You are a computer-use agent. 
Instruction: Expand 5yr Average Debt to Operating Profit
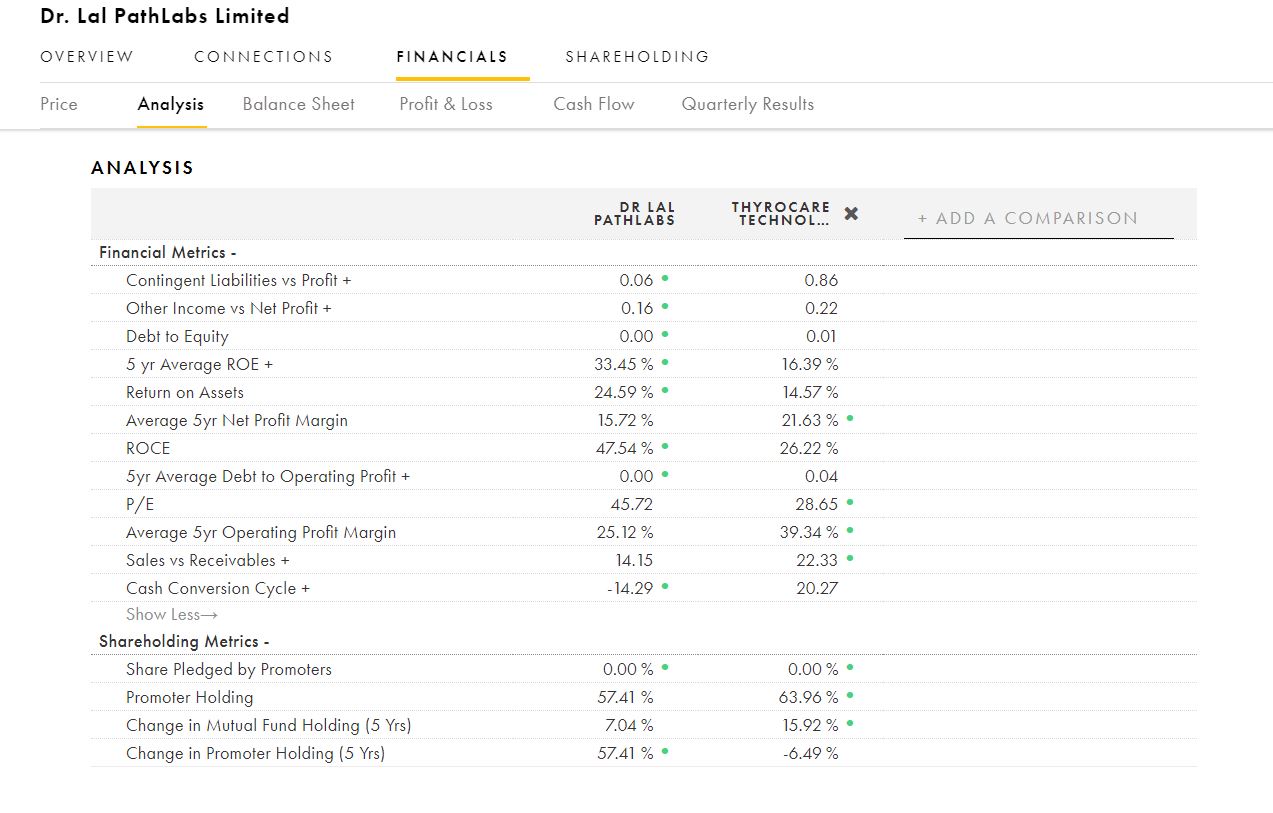click(267, 477)
